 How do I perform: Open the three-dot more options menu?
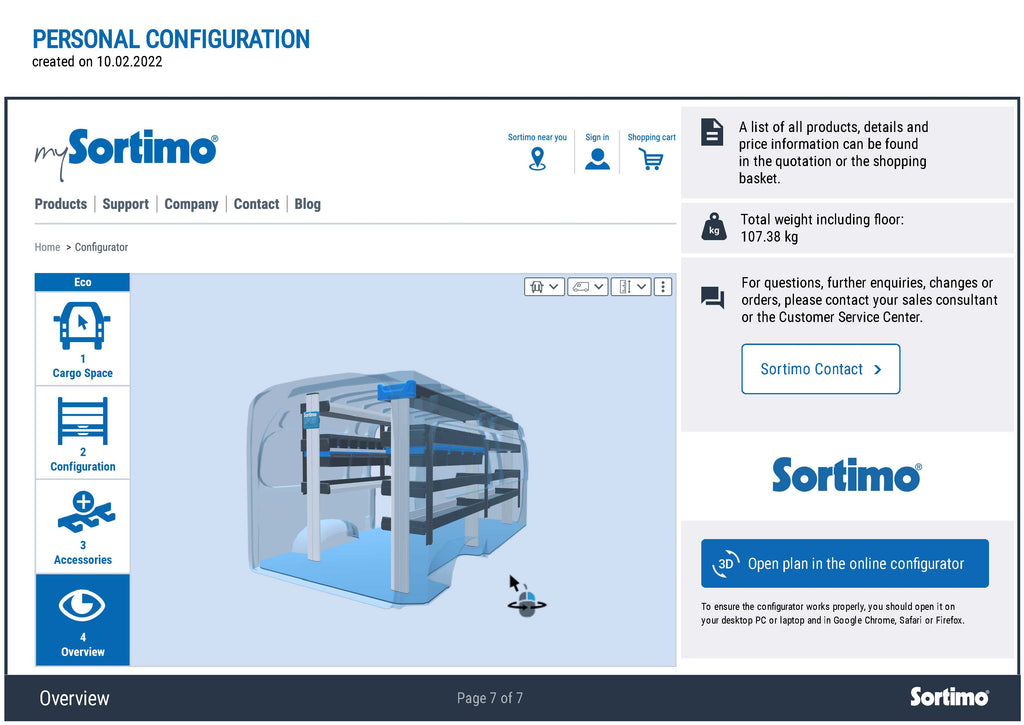click(x=663, y=287)
